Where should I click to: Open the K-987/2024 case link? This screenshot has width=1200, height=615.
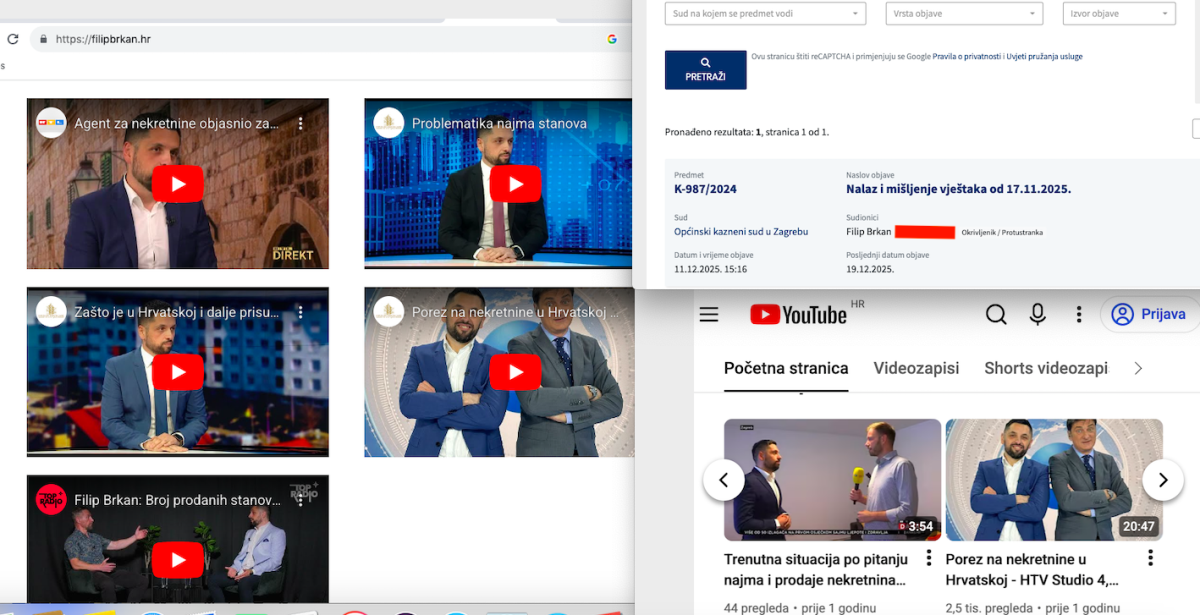click(x=705, y=189)
